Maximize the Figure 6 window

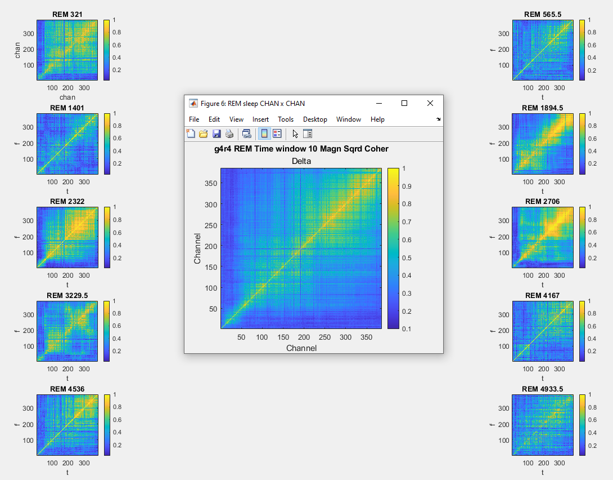[x=404, y=103]
